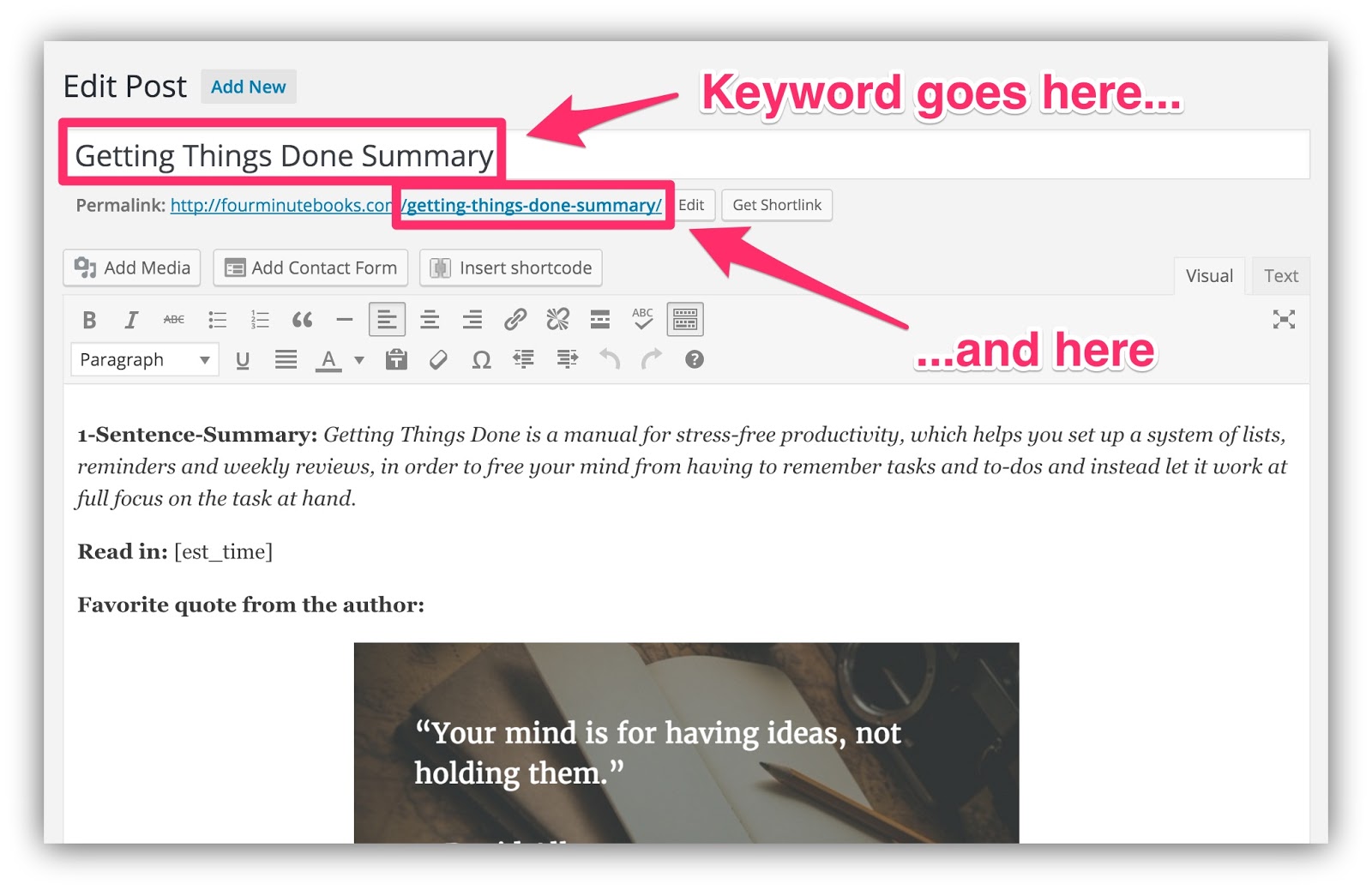Open the Paragraph format dropdown
This screenshot has width=1372, height=890.
[145, 360]
